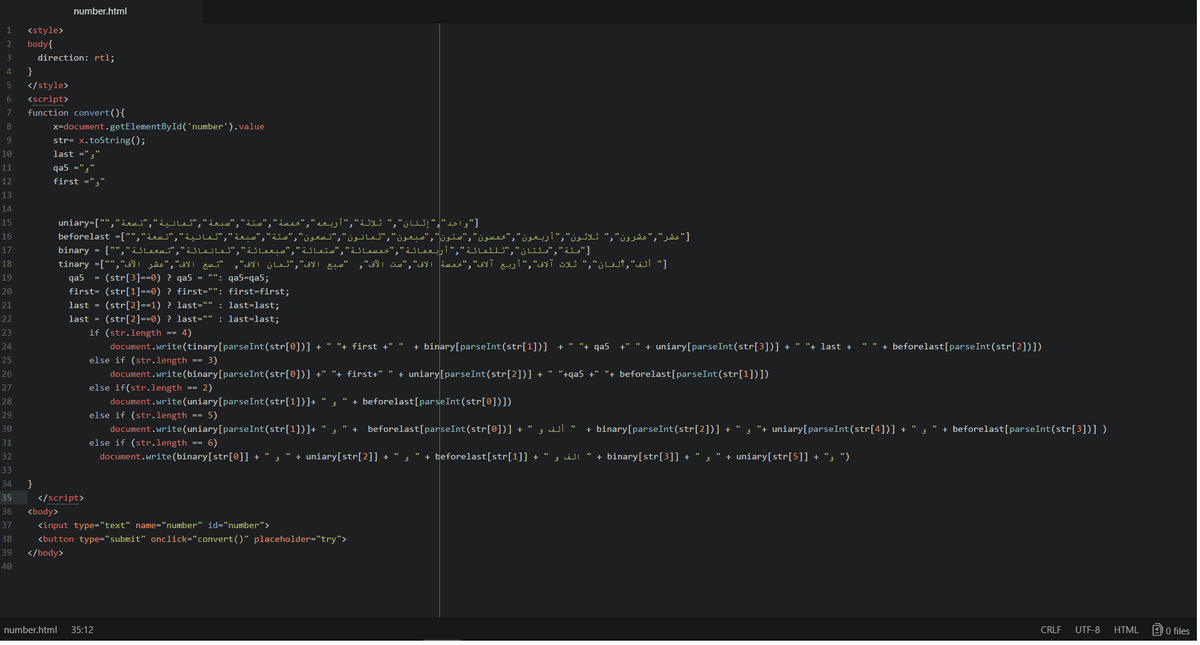The width and height of the screenshot is (1200, 645).
Task: Click line number 23 in the gutter
Action: (x=8, y=333)
